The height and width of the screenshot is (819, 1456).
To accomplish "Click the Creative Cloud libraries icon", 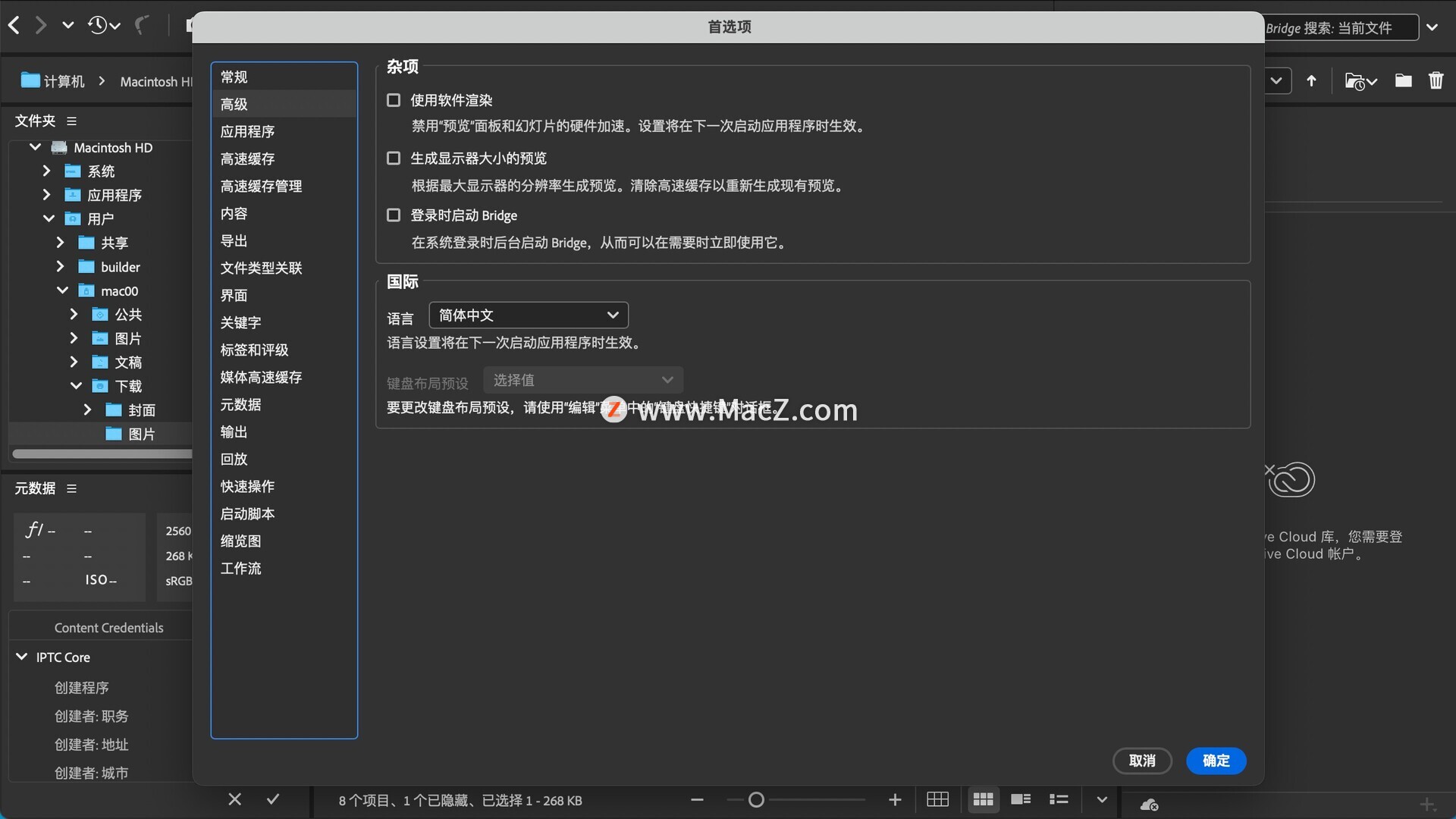I will tap(1291, 479).
